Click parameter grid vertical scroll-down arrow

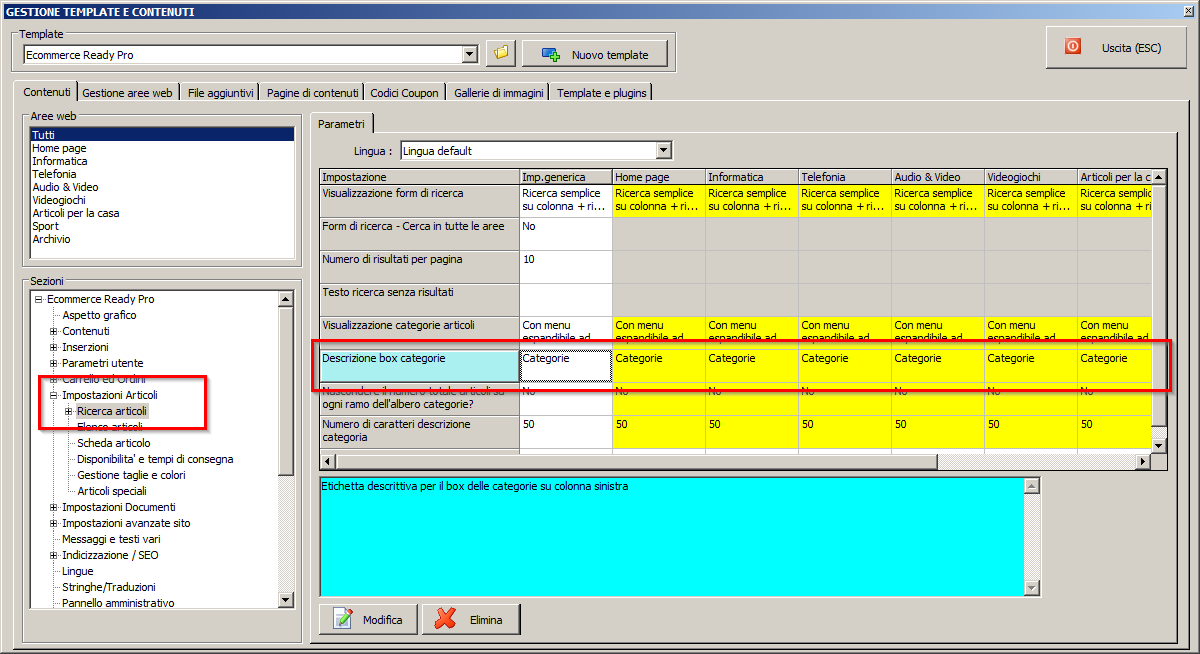coord(1159,444)
